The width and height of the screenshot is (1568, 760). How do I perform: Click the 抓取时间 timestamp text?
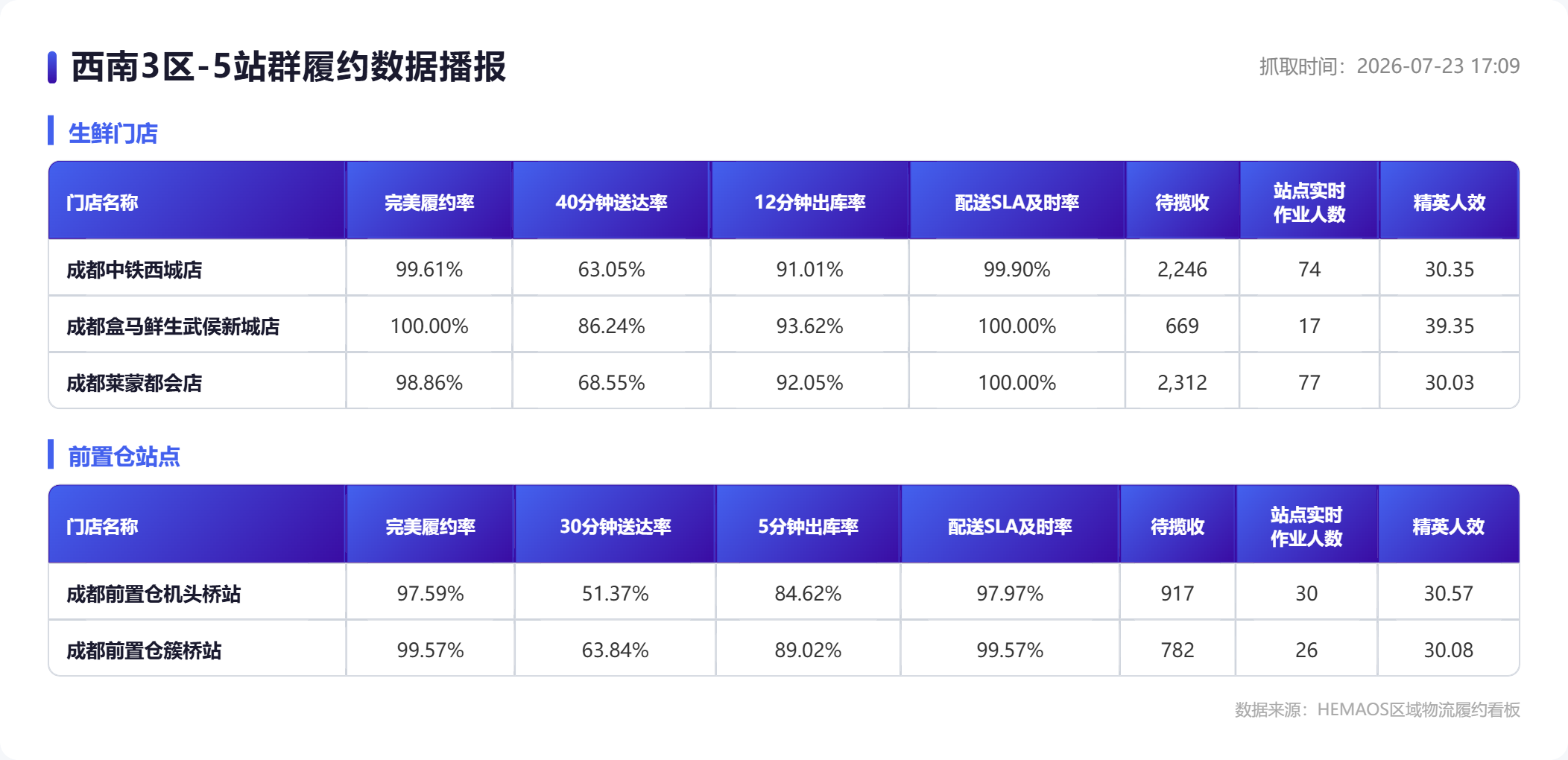point(1389,66)
